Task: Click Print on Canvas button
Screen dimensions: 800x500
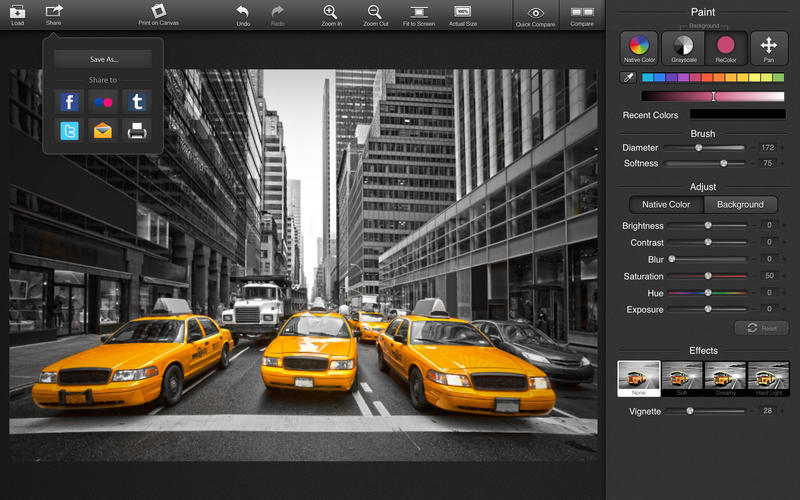Action: tap(158, 14)
